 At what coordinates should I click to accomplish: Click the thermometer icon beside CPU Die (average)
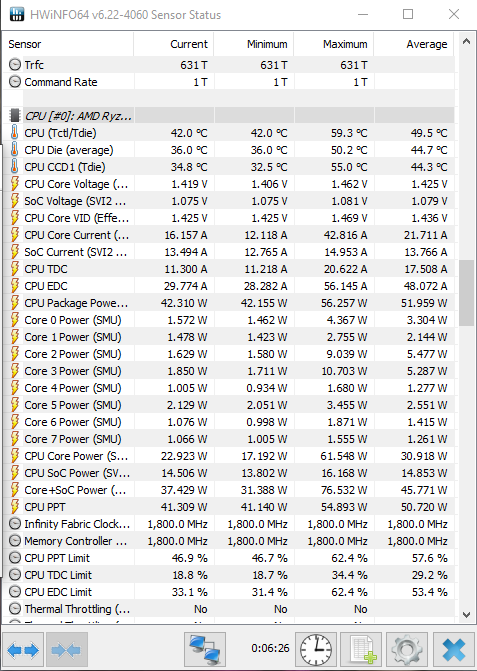tap(15, 150)
